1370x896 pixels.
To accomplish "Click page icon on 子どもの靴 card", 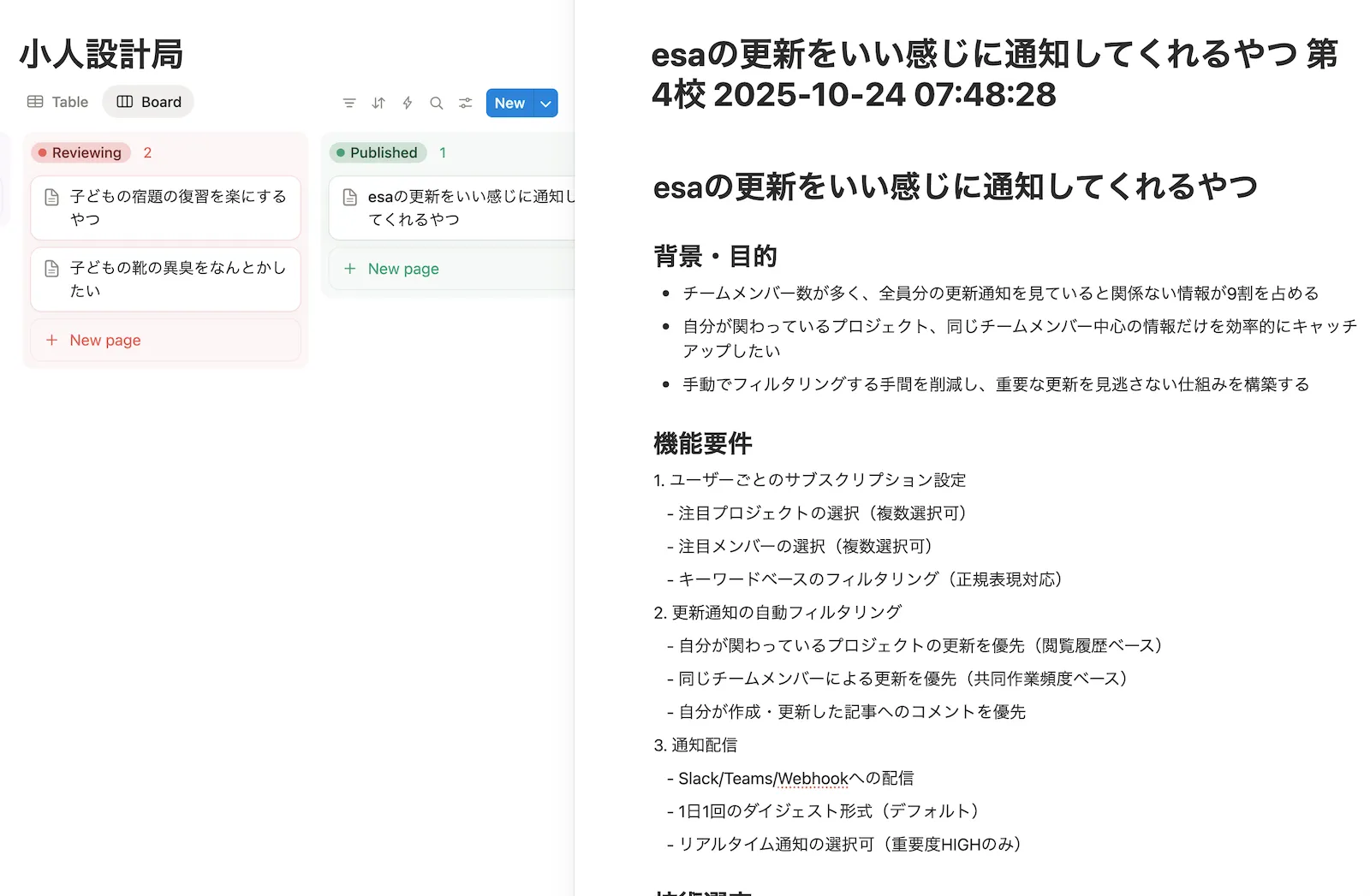I will [x=51, y=269].
